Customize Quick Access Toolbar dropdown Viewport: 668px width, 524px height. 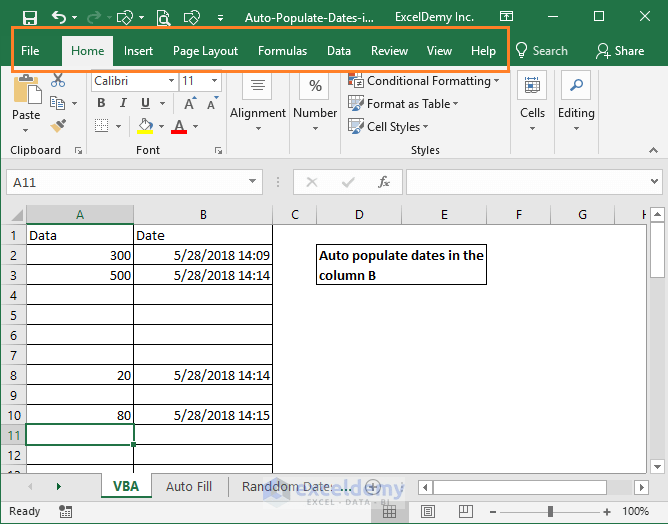tap(220, 18)
